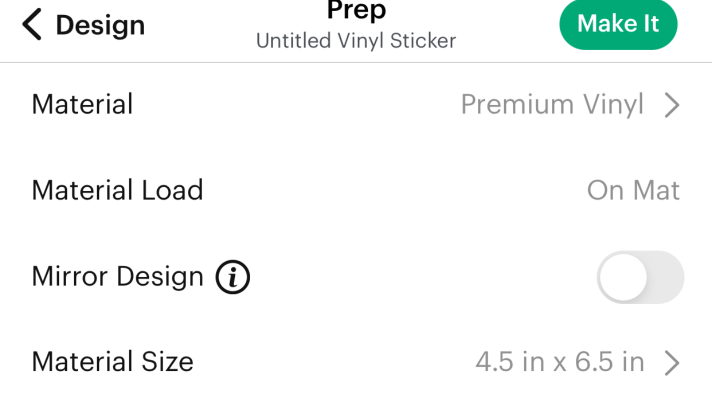Select the Material Size row label

(113, 362)
